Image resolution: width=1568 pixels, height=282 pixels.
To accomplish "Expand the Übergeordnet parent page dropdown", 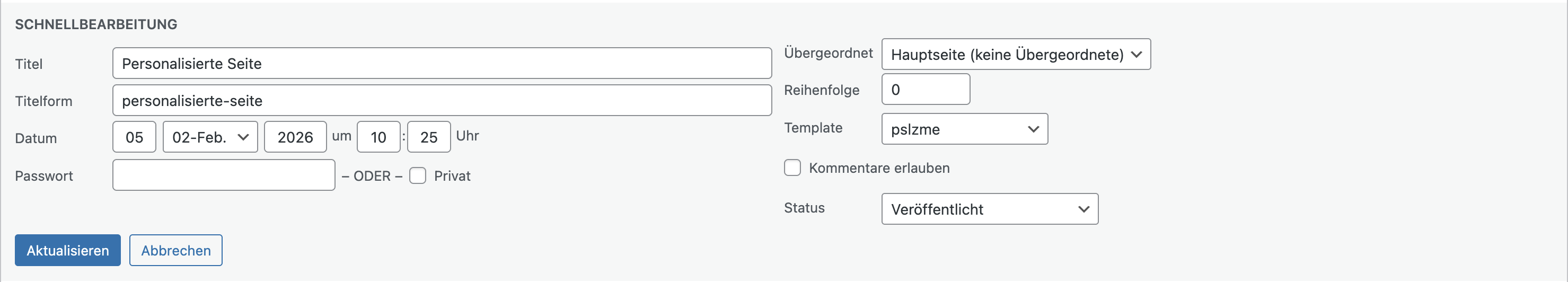I will [1015, 55].
